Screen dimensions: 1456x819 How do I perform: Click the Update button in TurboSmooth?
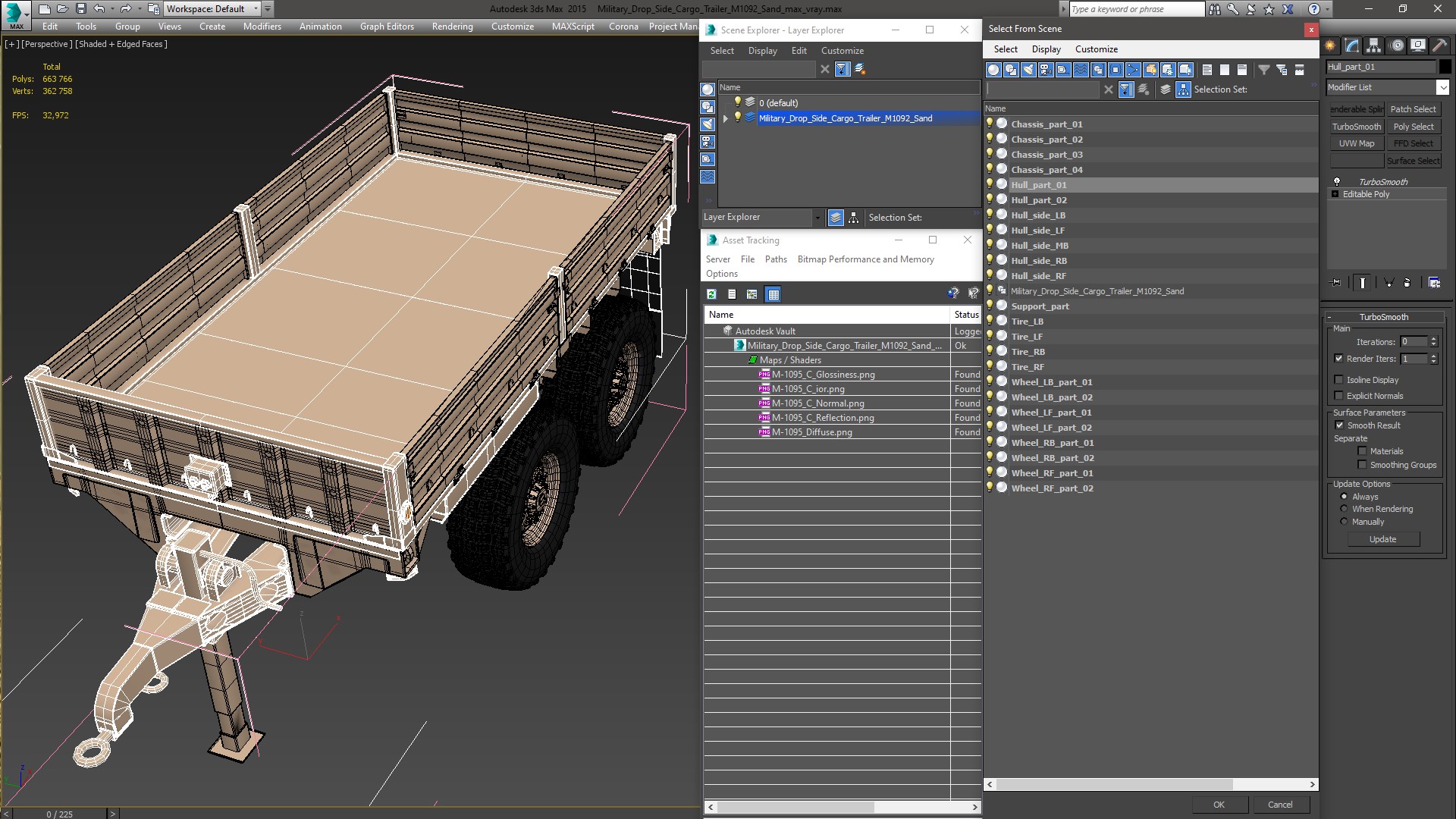pyautogui.click(x=1382, y=539)
